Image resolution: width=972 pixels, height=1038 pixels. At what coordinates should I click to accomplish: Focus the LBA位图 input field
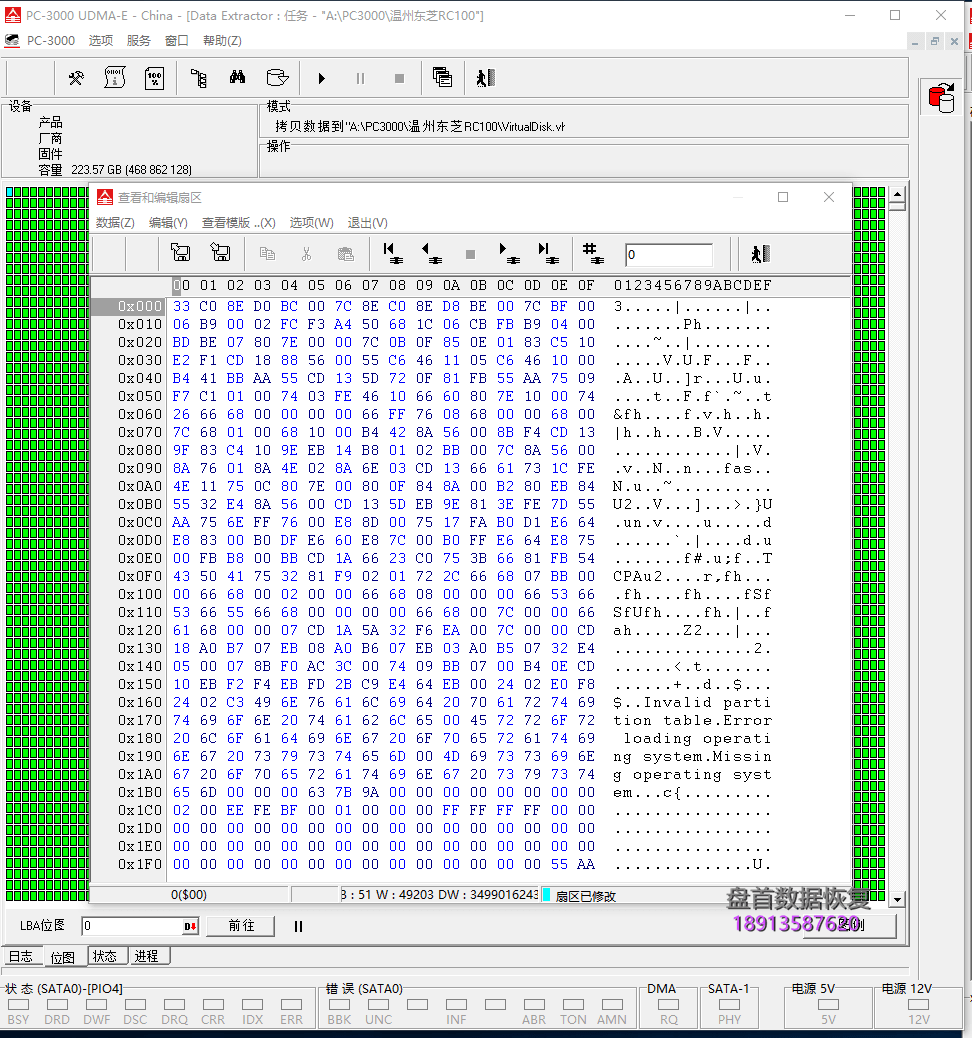point(132,925)
